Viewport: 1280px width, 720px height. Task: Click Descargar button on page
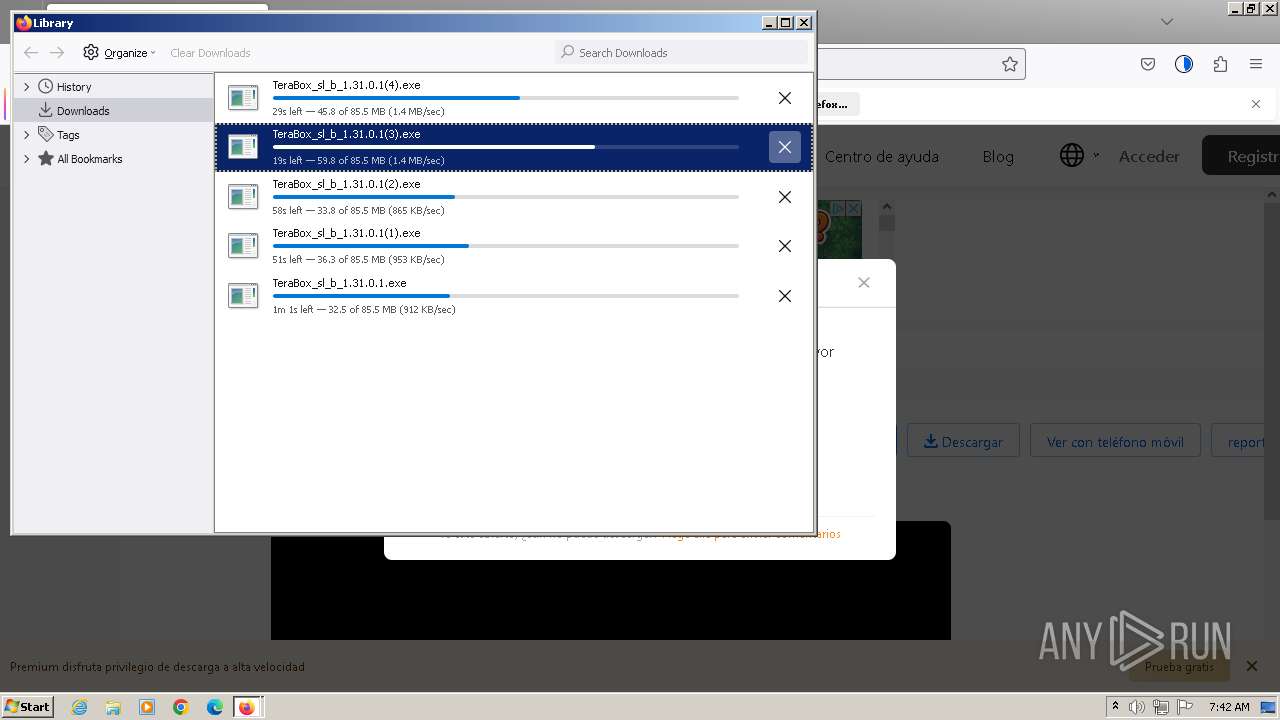click(x=963, y=441)
